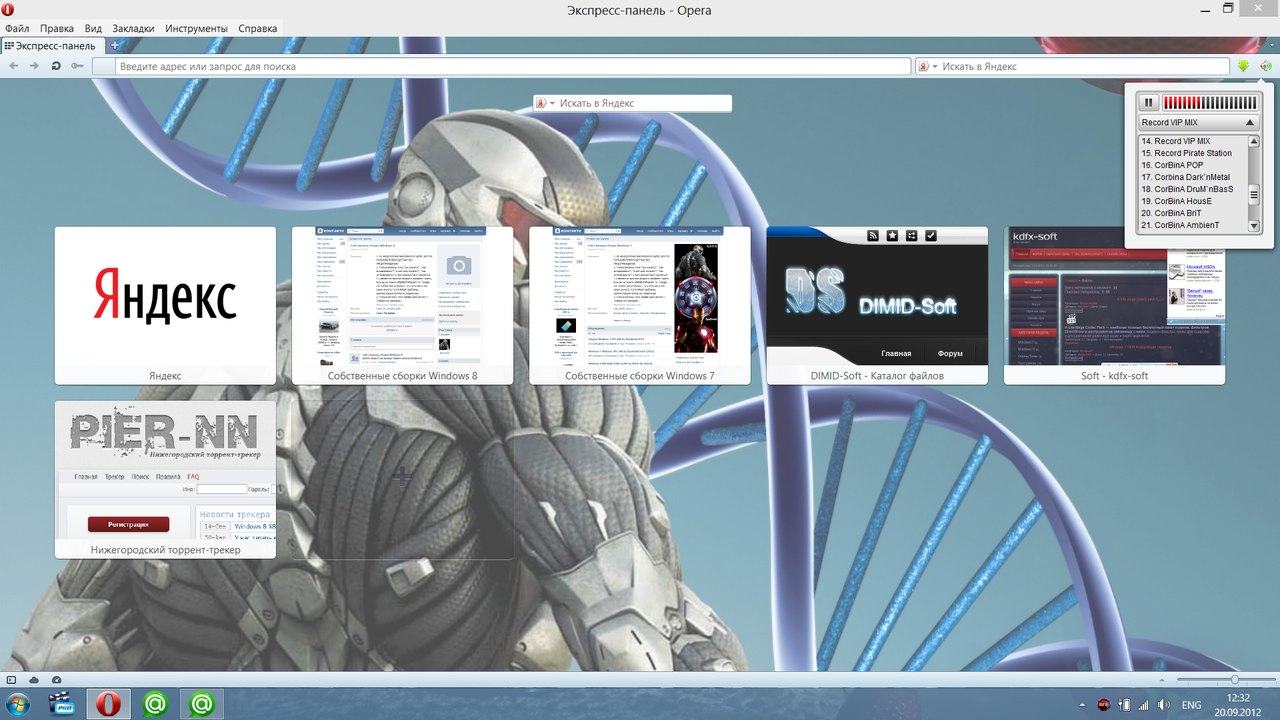Click the station list scroll-up arrow
This screenshot has height=720, width=1280.
pyautogui.click(x=1254, y=142)
